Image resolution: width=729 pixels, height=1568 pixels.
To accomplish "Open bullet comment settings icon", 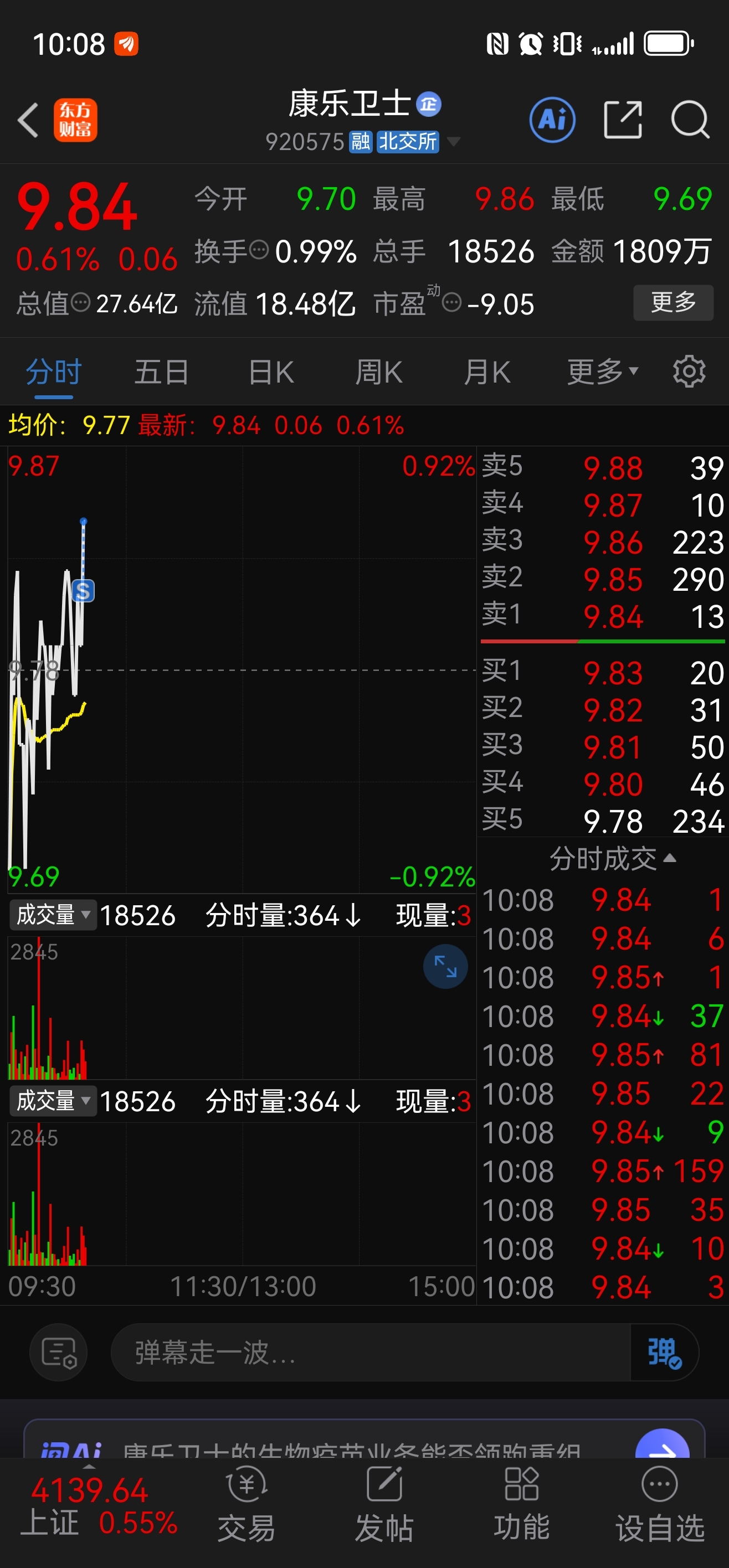I will (59, 1353).
